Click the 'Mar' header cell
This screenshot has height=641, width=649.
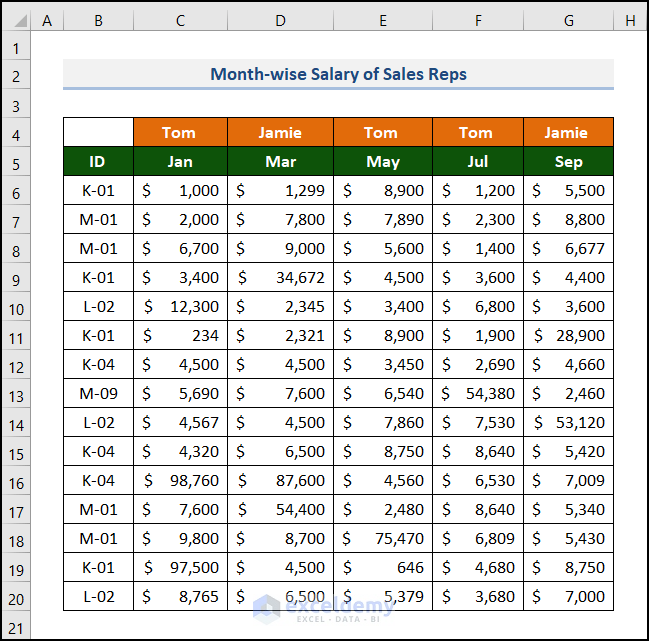click(280, 161)
